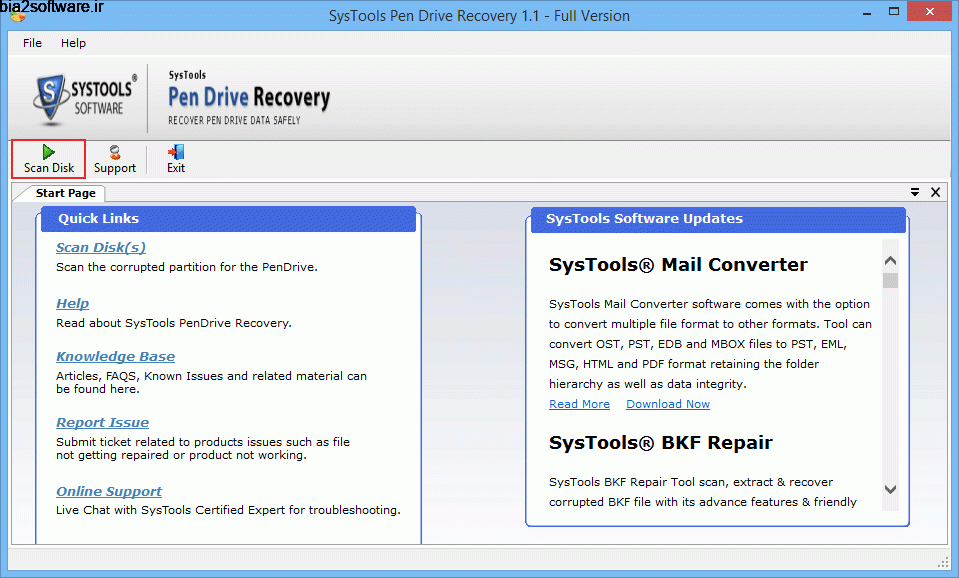
Task: Click Read More for Mail Converter
Action: (579, 404)
